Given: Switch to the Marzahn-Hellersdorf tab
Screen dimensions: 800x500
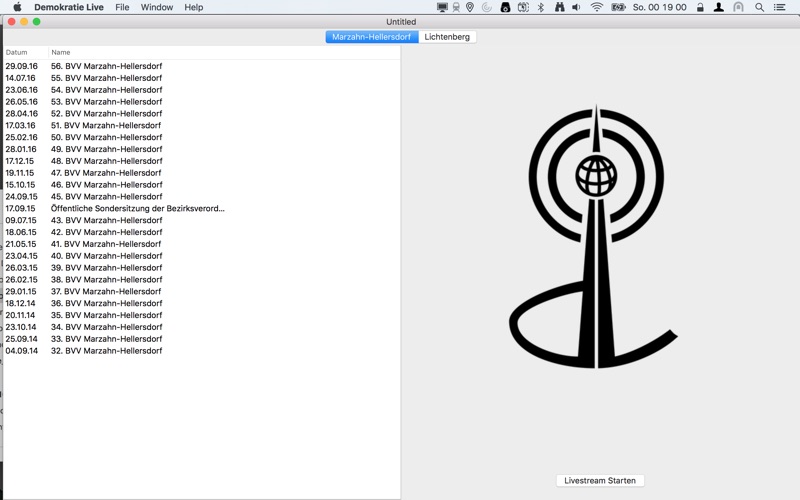Looking at the screenshot, I should [x=372, y=37].
